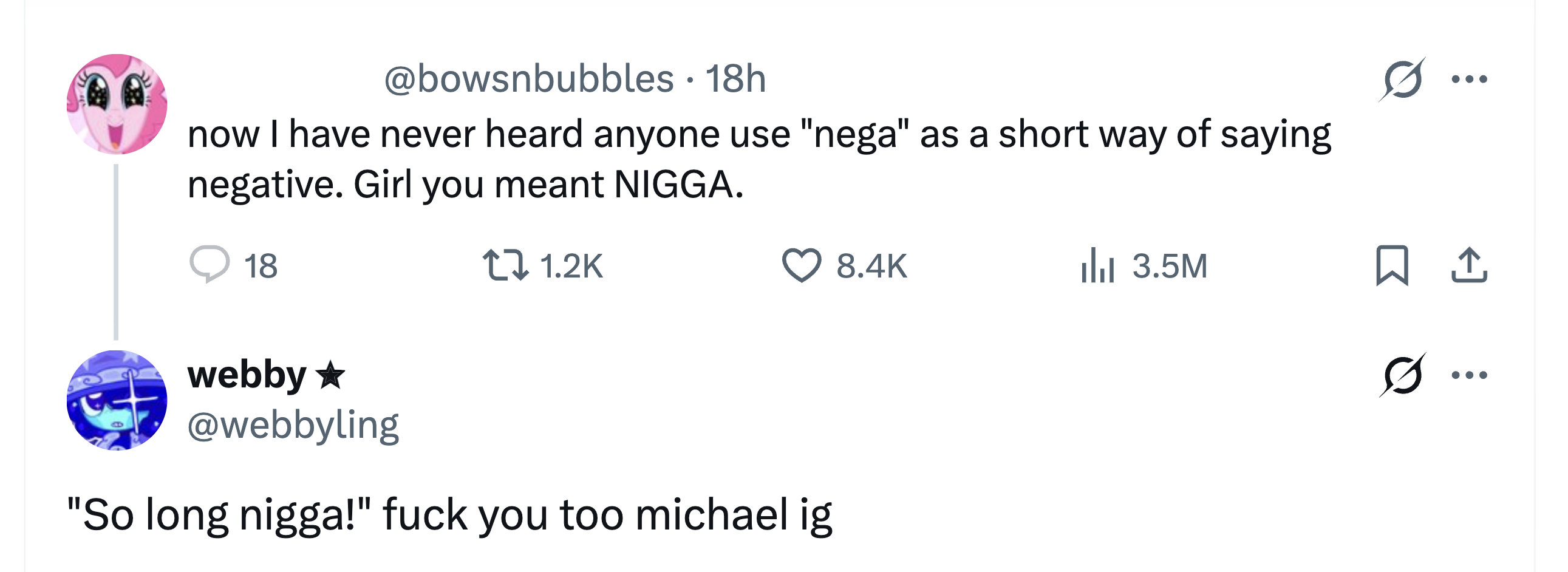Click the webby display name
This screenshot has height=572, width=1568.
pos(247,375)
